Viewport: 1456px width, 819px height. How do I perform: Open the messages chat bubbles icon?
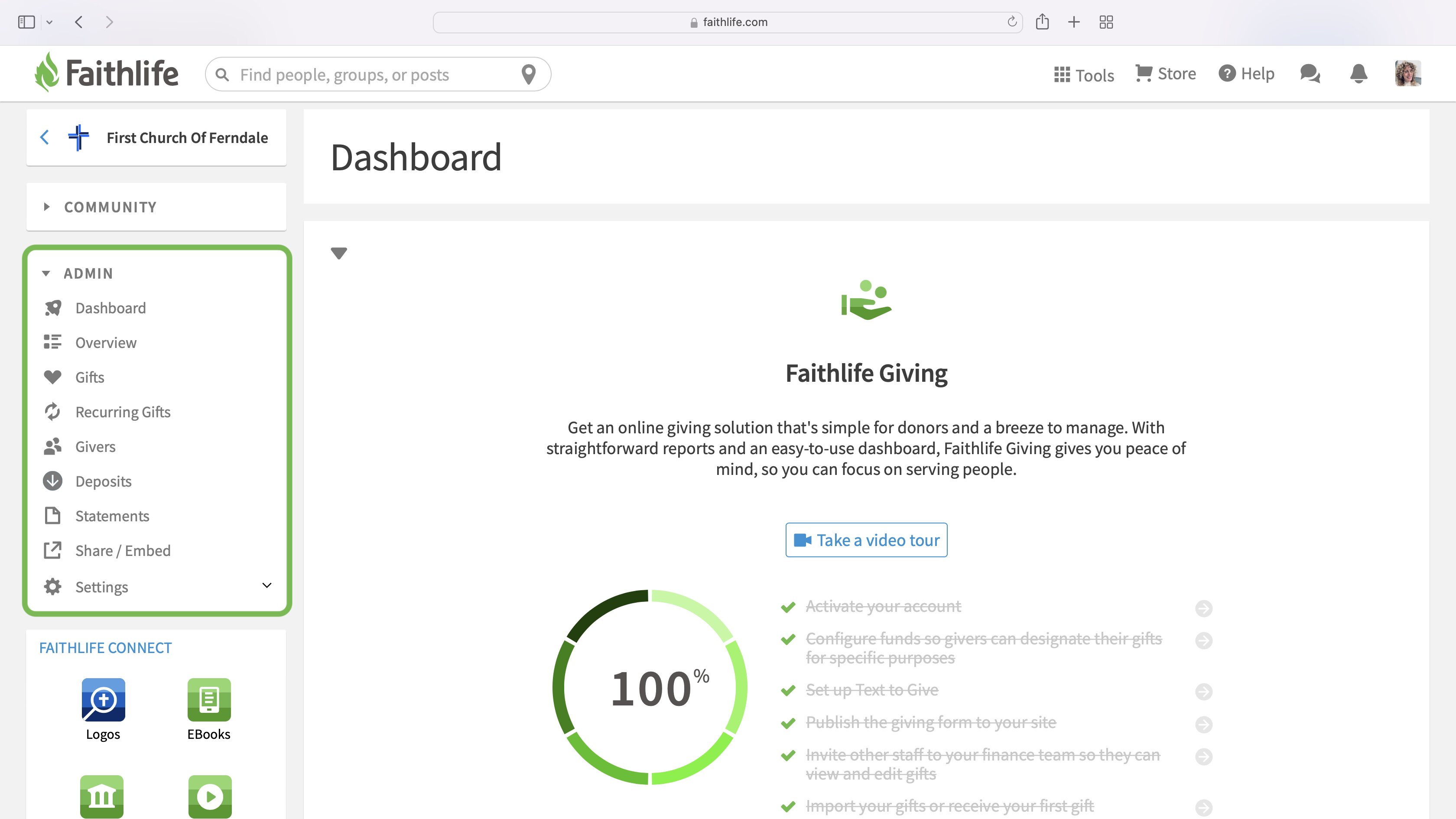[x=1310, y=74]
